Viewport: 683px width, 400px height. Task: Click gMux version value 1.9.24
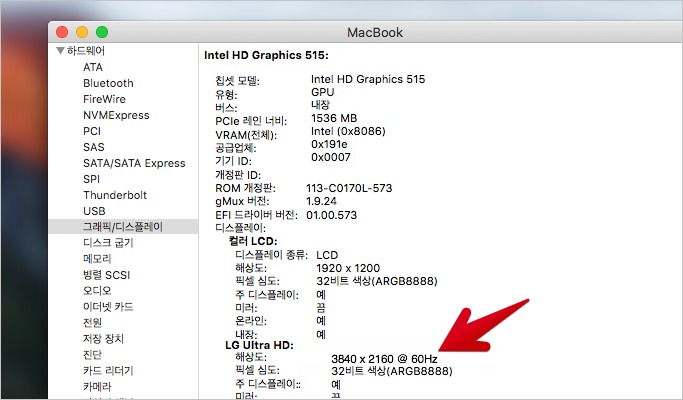tap(321, 201)
